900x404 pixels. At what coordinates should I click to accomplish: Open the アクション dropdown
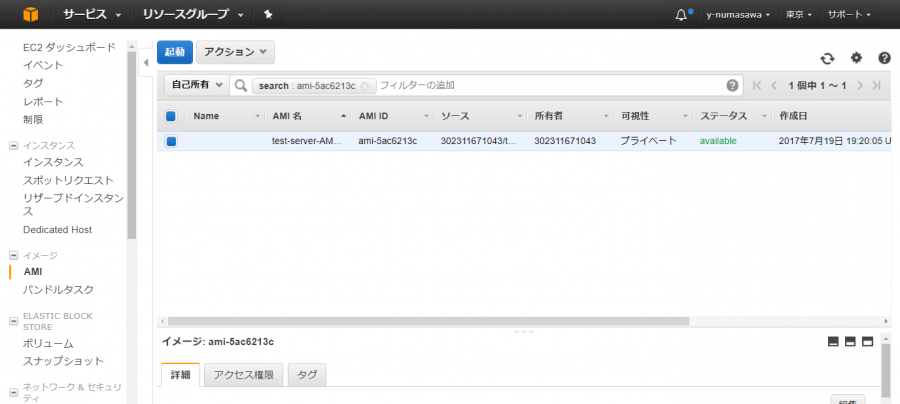click(x=235, y=52)
